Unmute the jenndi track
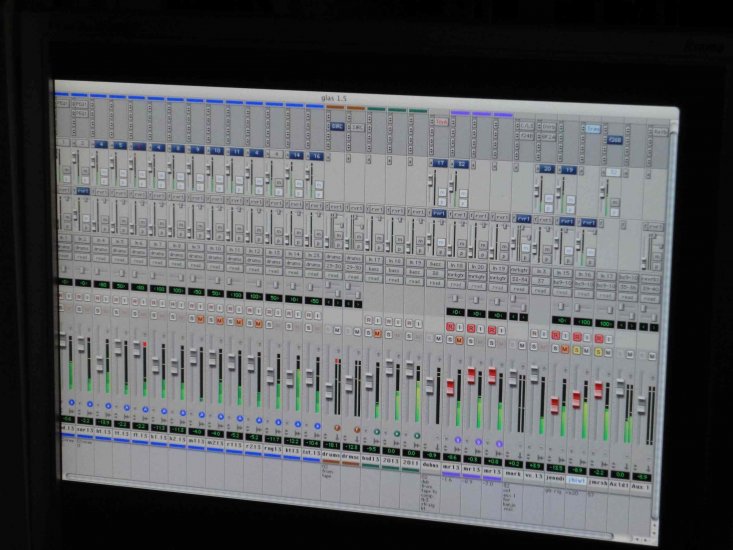The image size is (733, 550). coord(565,349)
